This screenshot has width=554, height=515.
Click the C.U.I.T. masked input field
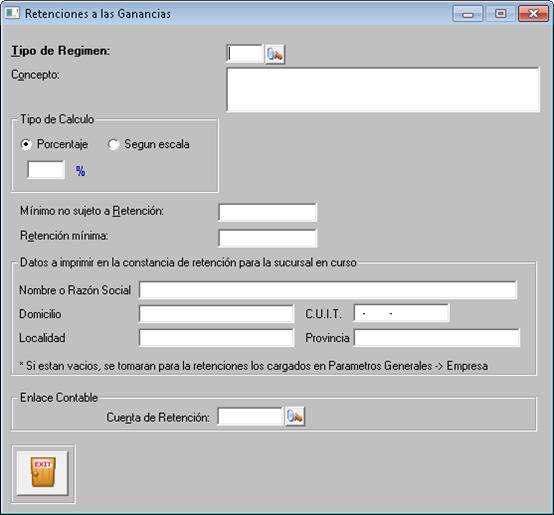[x=401, y=313]
